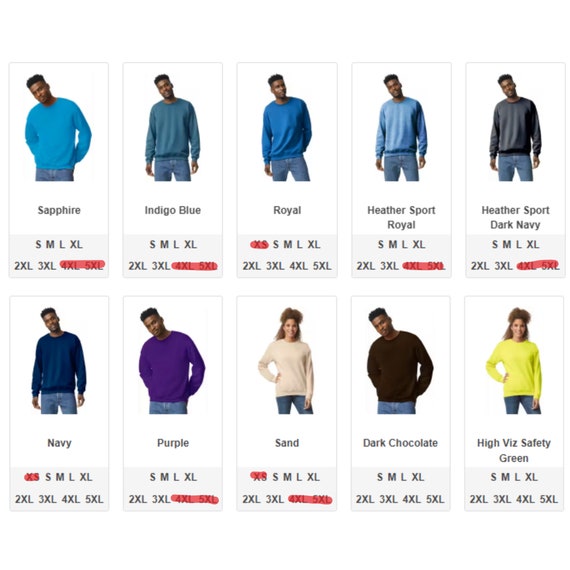The image size is (570, 570).
Task: Click the Sapphire color name link
Action: point(59,210)
